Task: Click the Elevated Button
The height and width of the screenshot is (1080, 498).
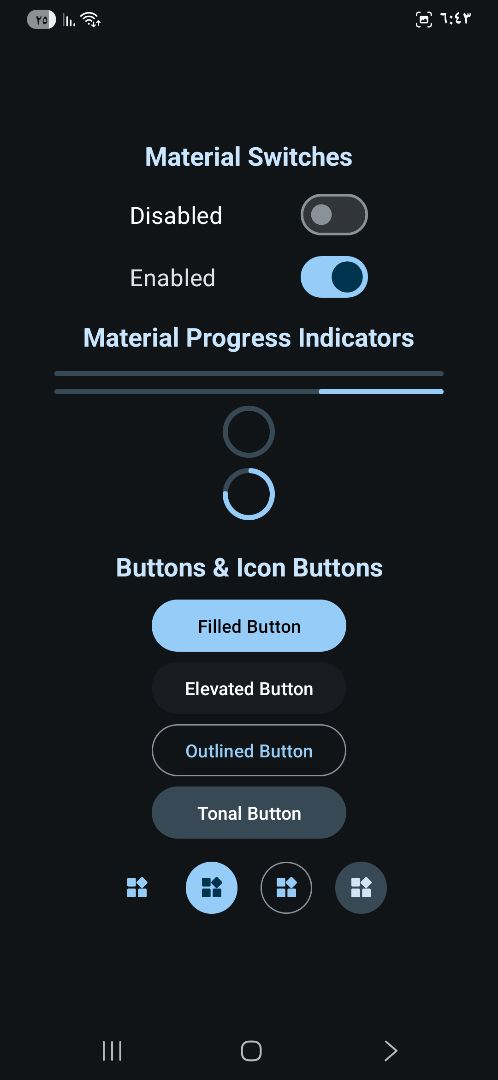Action: tap(249, 688)
